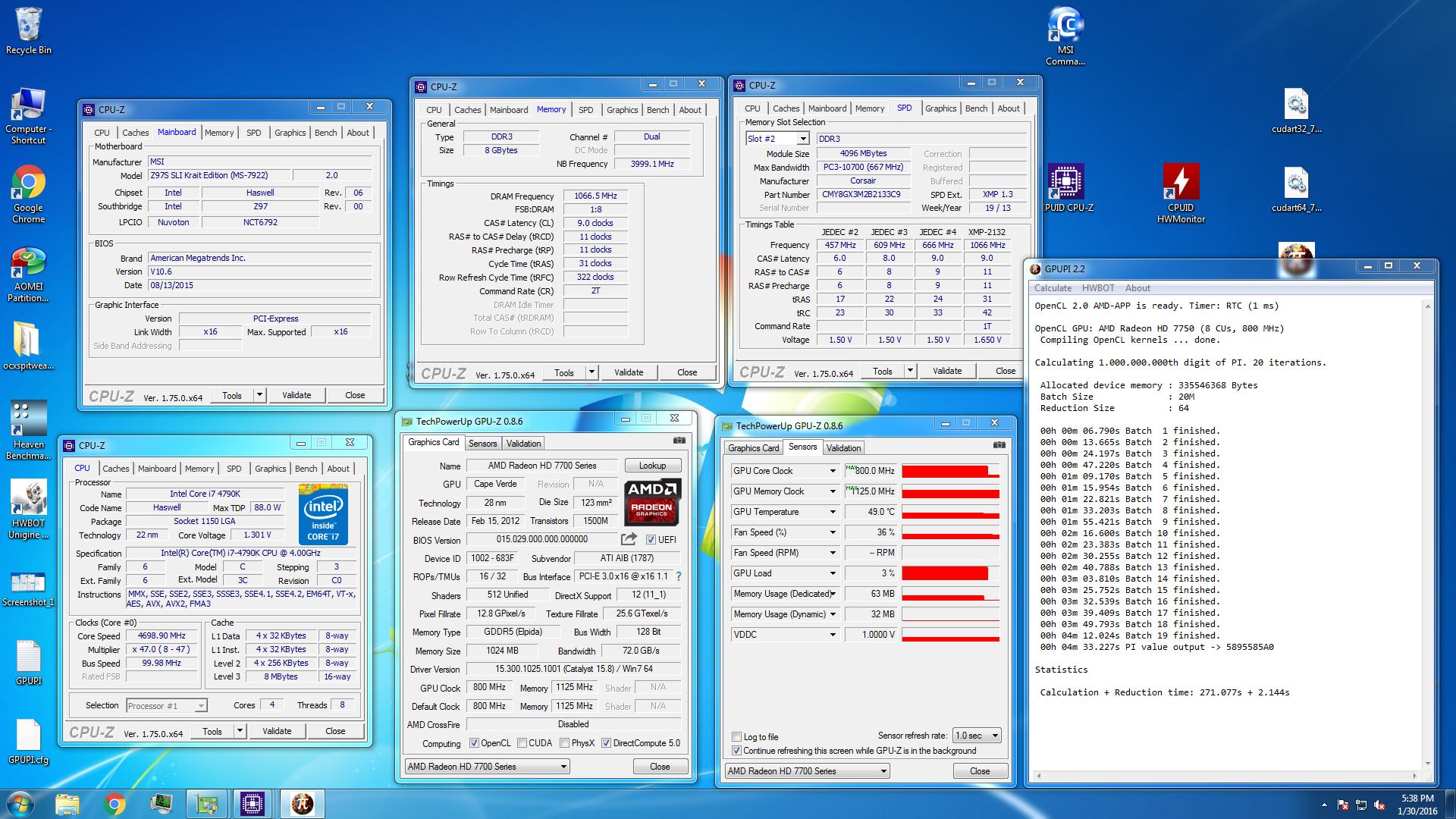Click the system clock in the taskbar
Screen dimensions: 1456x819
(x=1417, y=805)
